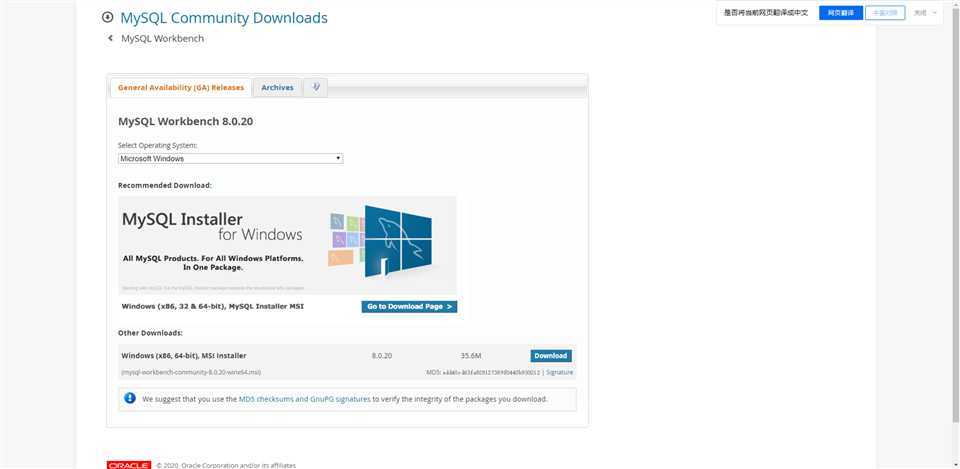This screenshot has height=469, width=960.
Task: Click the blue info exclamation icon
Action: click(x=130, y=399)
